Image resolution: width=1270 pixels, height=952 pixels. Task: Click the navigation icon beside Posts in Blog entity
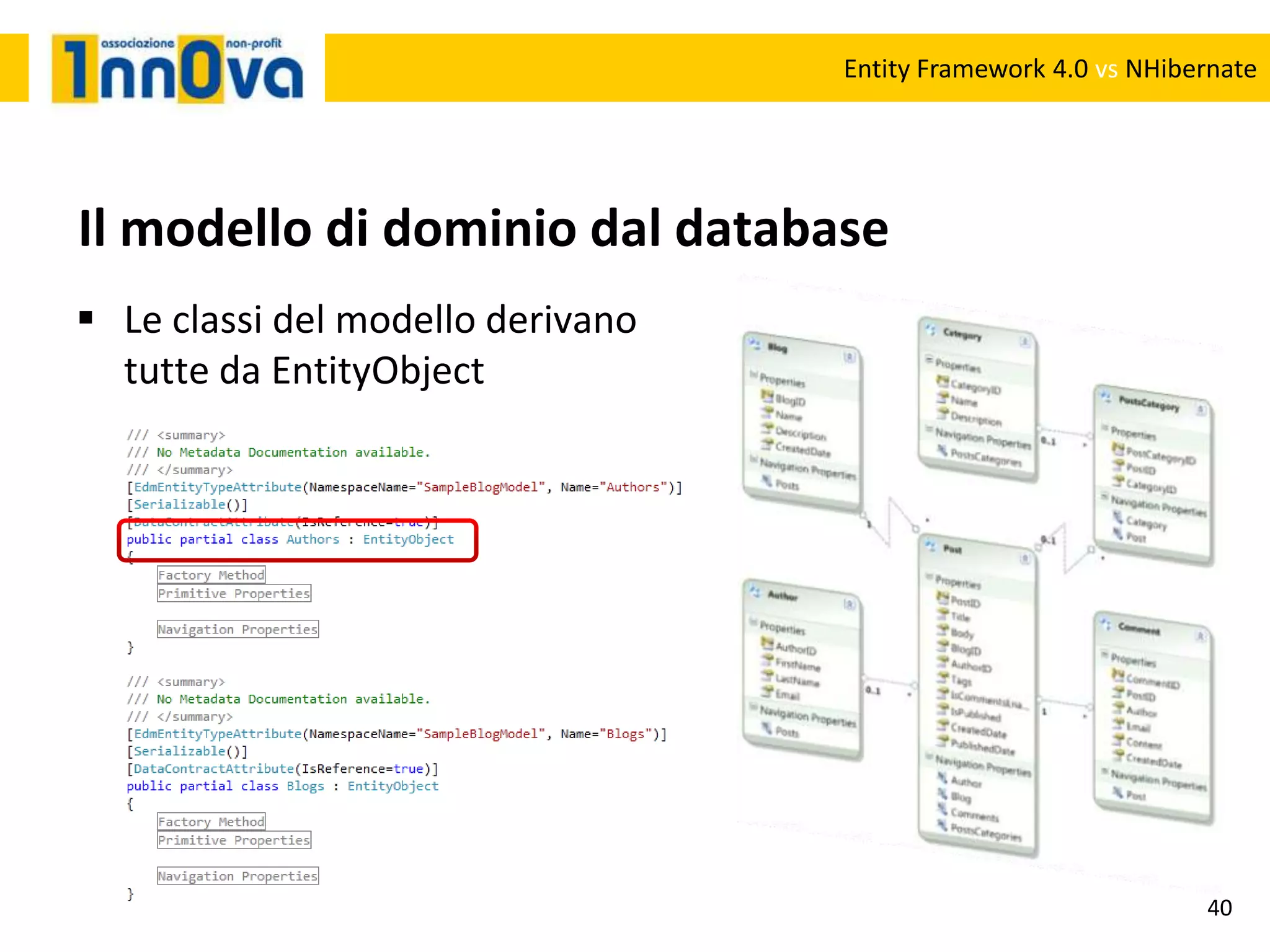(767, 481)
